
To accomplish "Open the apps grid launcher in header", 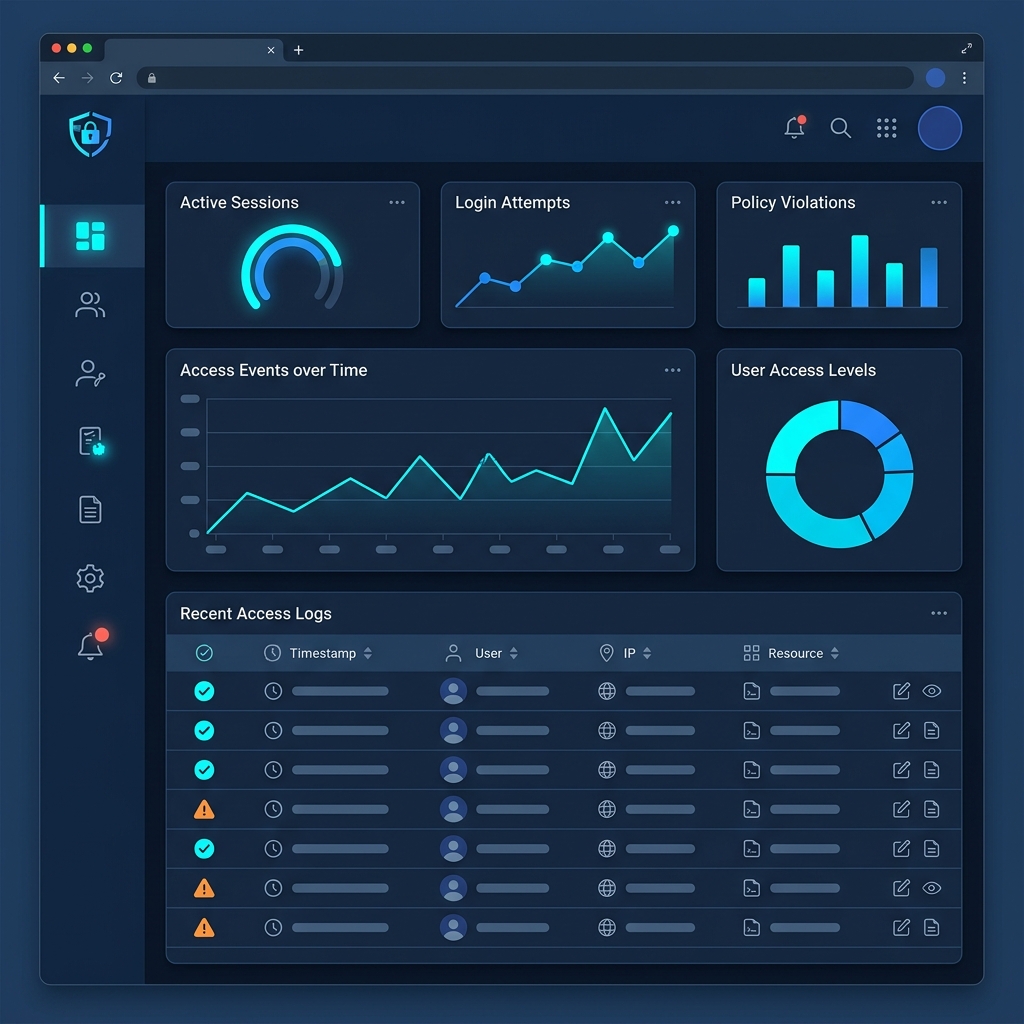I will coord(886,128).
